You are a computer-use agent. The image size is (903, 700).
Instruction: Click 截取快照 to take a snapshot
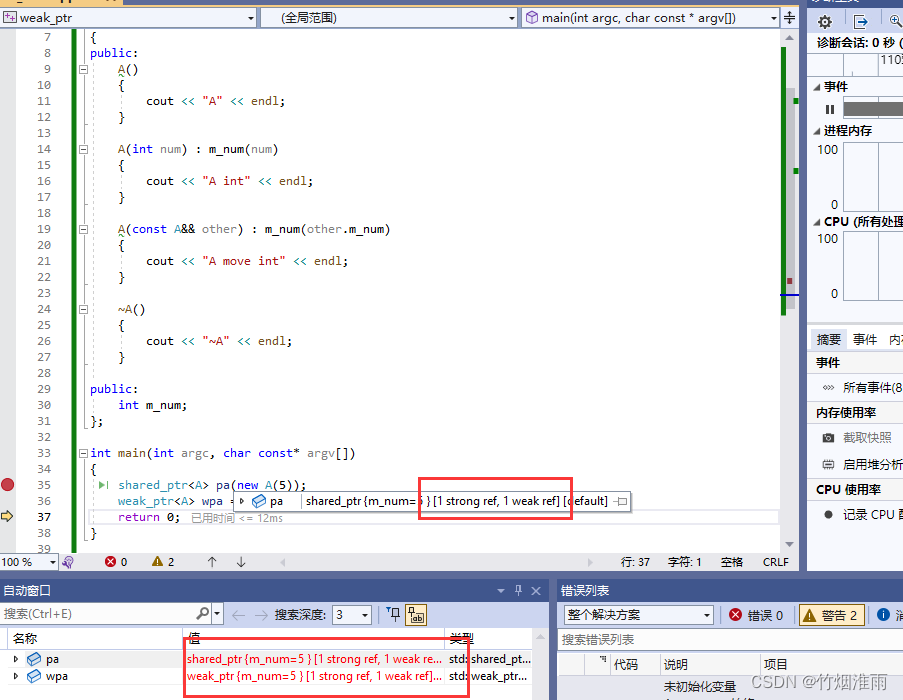(867, 438)
